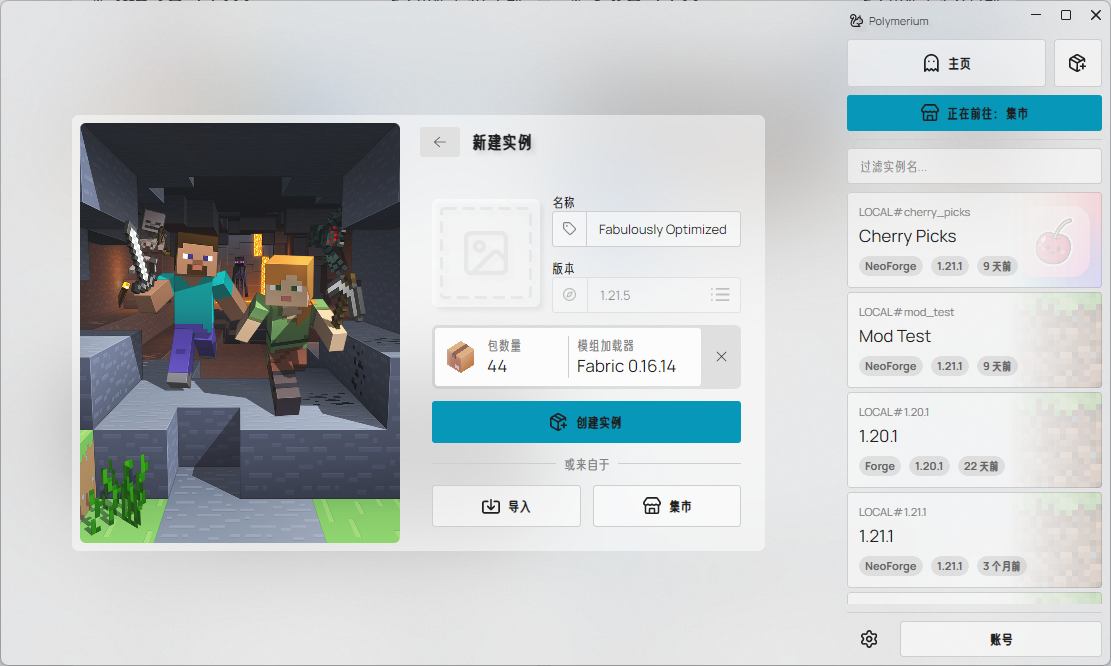Click the image placeholder instance icon

(x=486, y=254)
